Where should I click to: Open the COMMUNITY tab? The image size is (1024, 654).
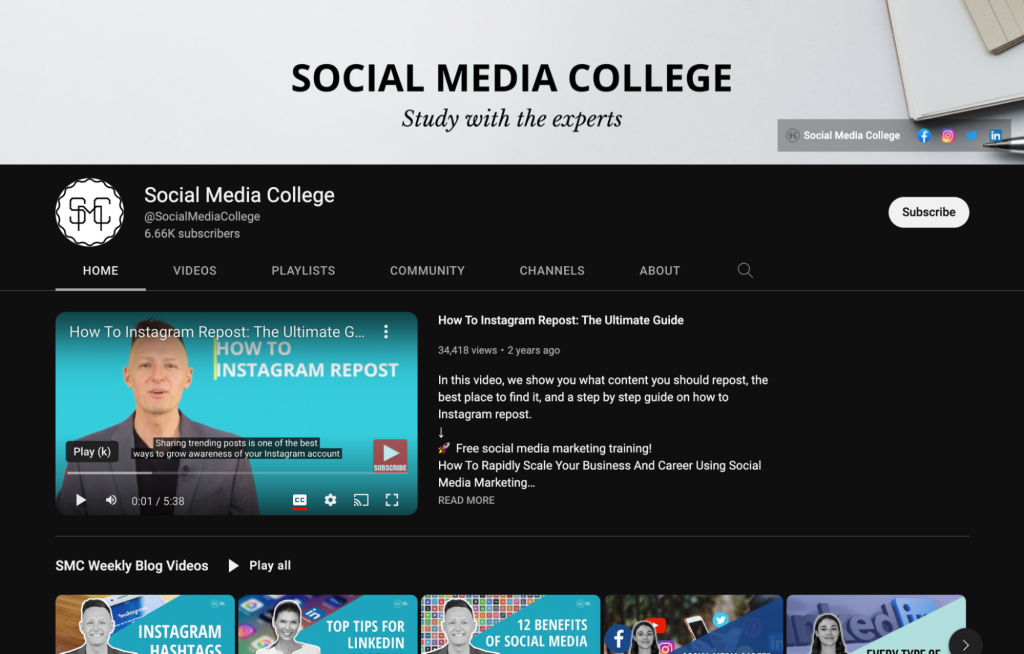coord(427,270)
